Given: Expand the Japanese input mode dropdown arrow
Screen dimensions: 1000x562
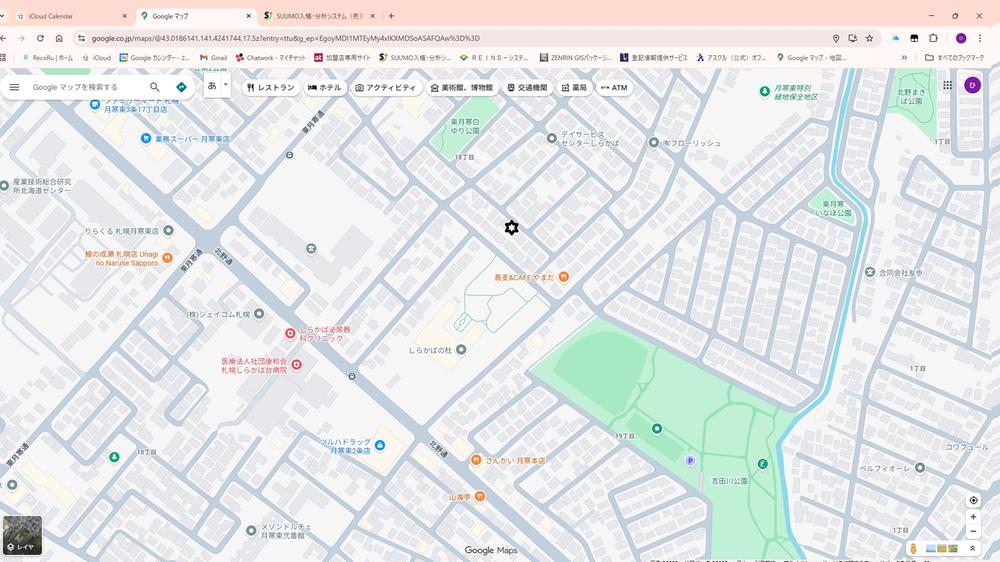Looking at the screenshot, I should click(226, 85).
